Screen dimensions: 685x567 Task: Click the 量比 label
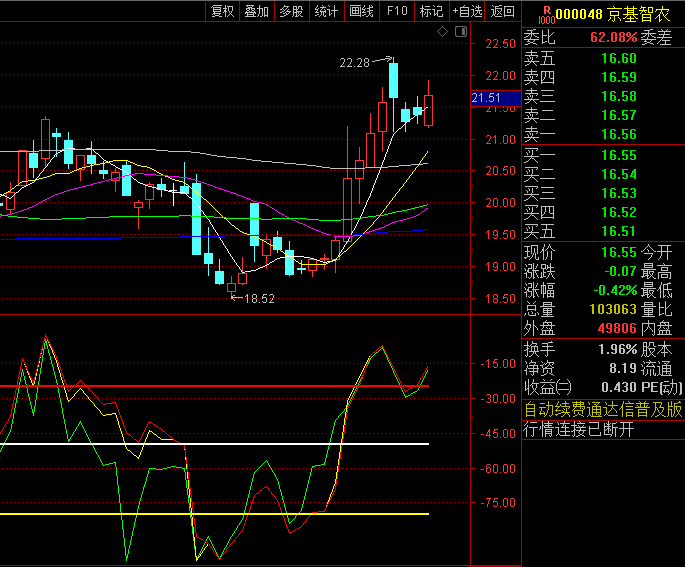(x=656, y=309)
